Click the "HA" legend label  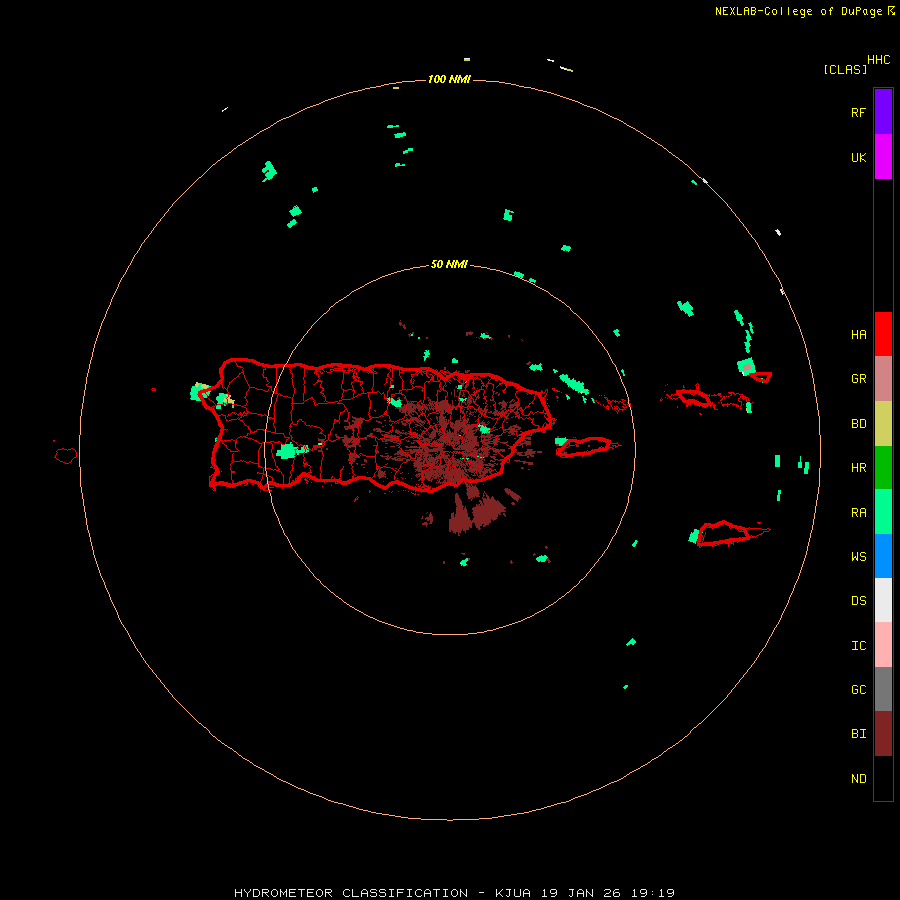pyautogui.click(x=858, y=335)
